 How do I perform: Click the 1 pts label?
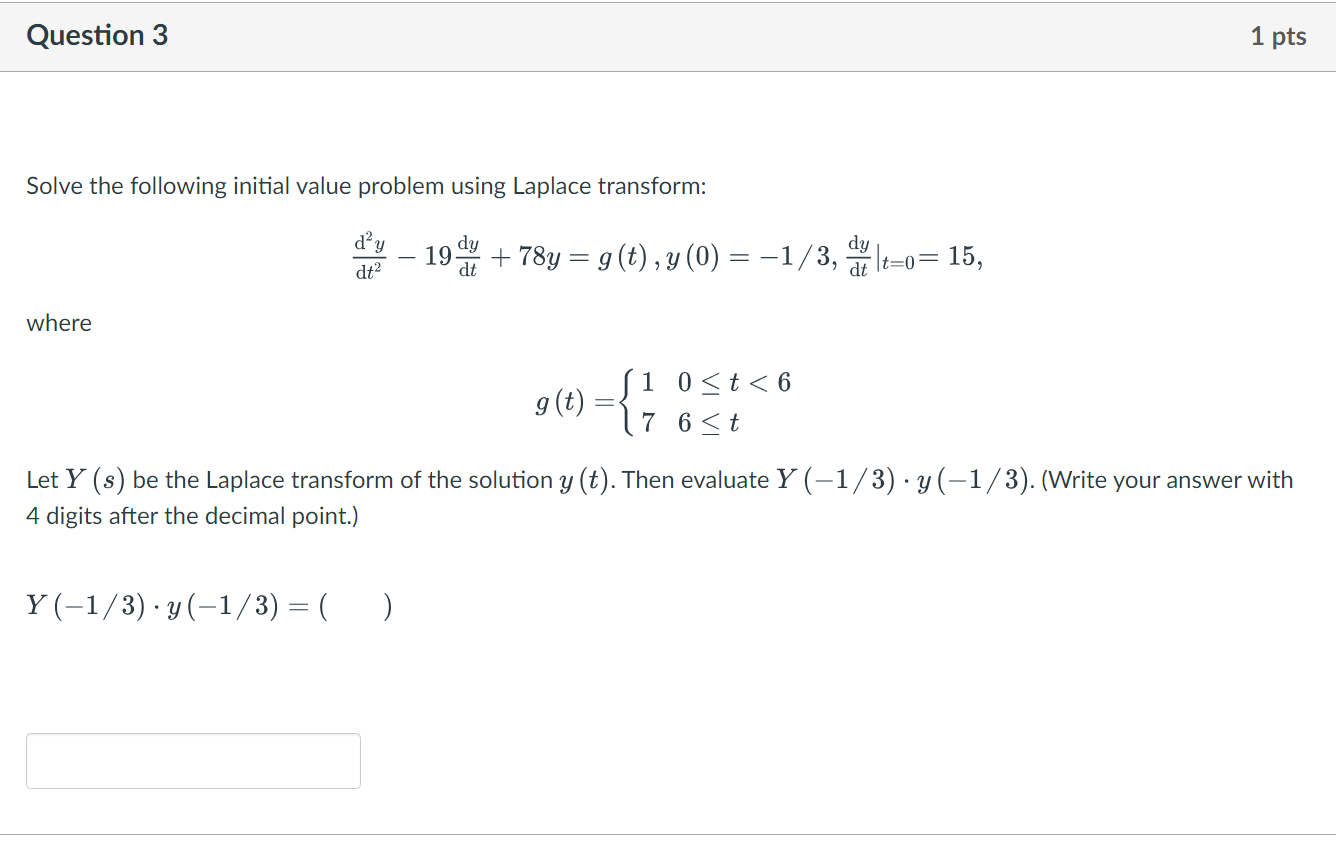click(1279, 35)
